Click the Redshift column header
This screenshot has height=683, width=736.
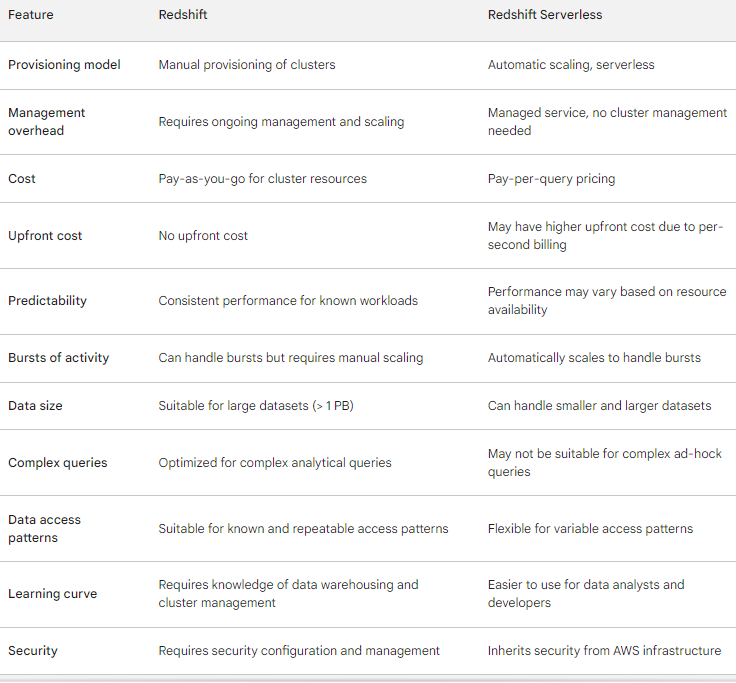click(x=183, y=15)
